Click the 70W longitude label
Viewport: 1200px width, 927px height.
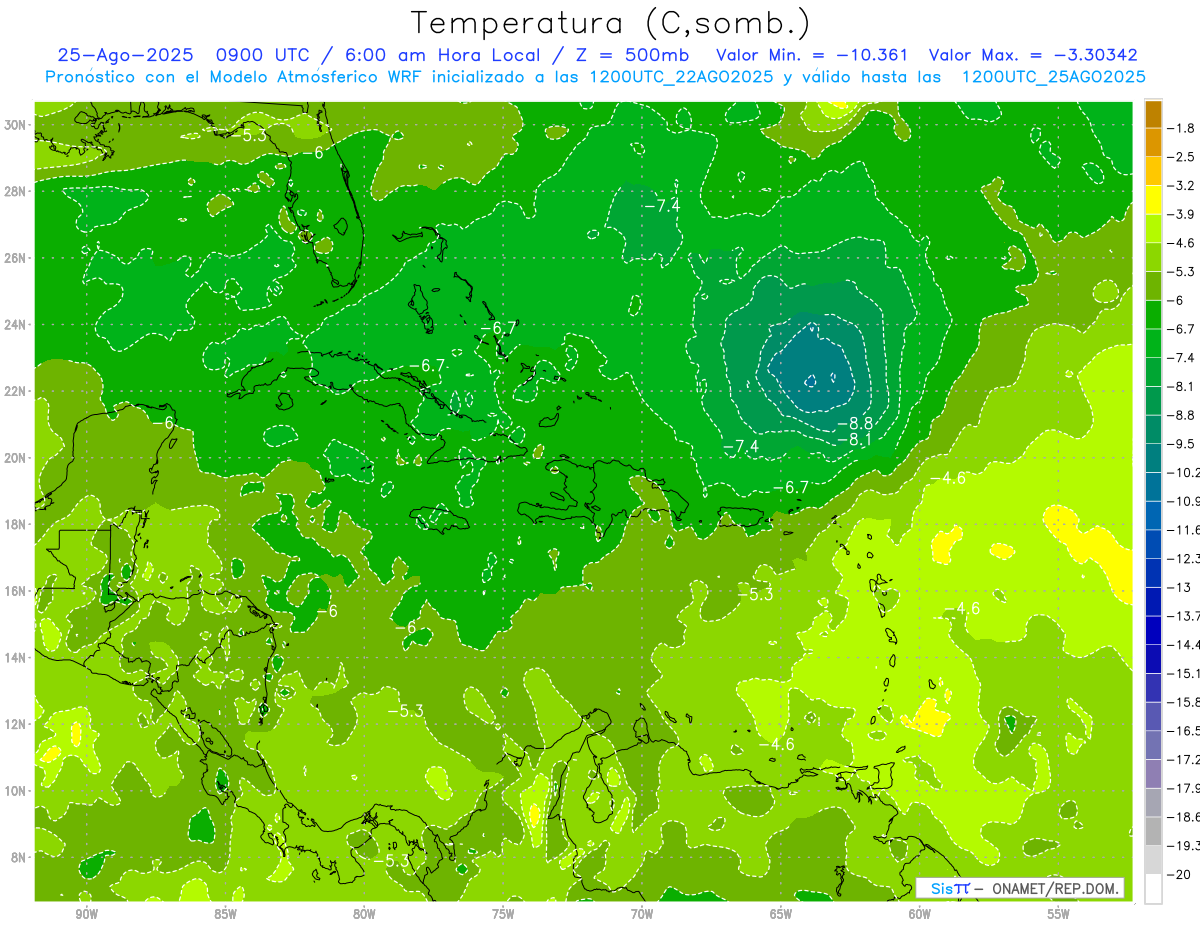642,914
